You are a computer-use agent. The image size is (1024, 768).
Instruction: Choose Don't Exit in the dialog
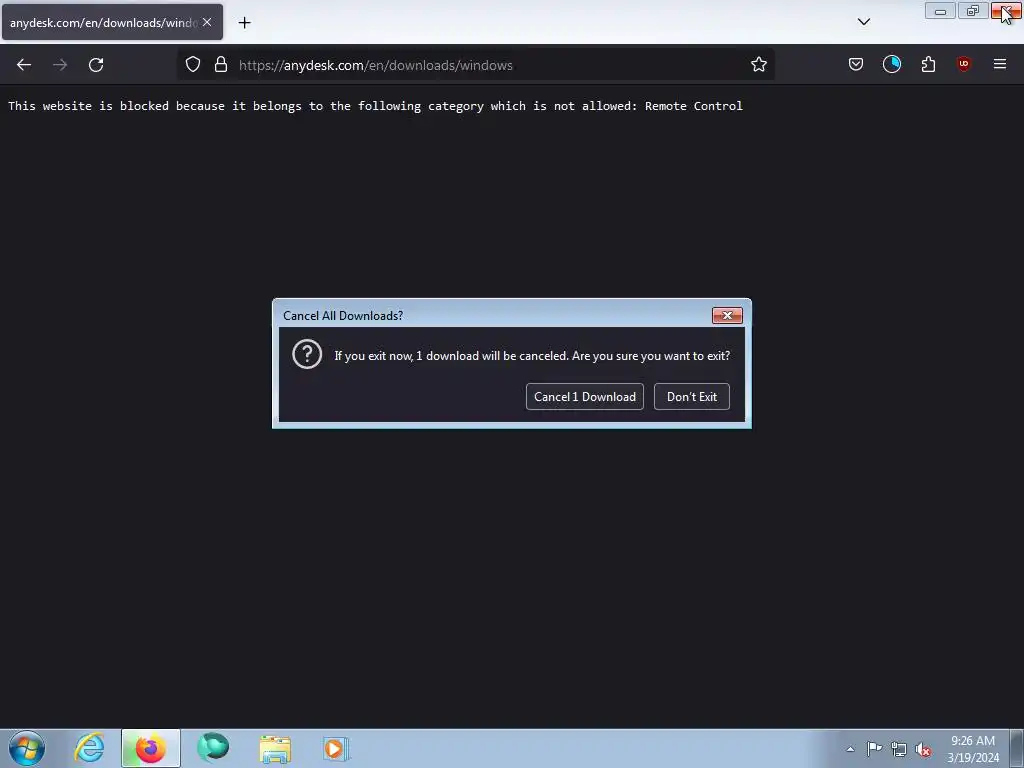pyautogui.click(x=692, y=396)
